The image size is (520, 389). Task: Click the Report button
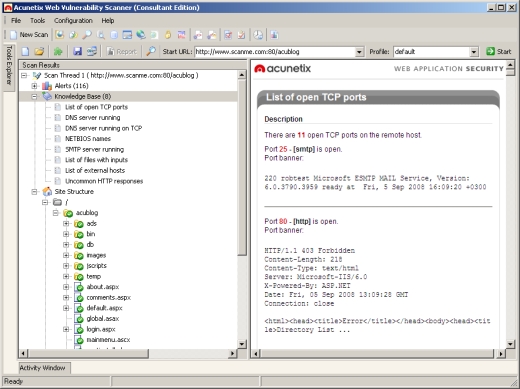(x=122, y=51)
